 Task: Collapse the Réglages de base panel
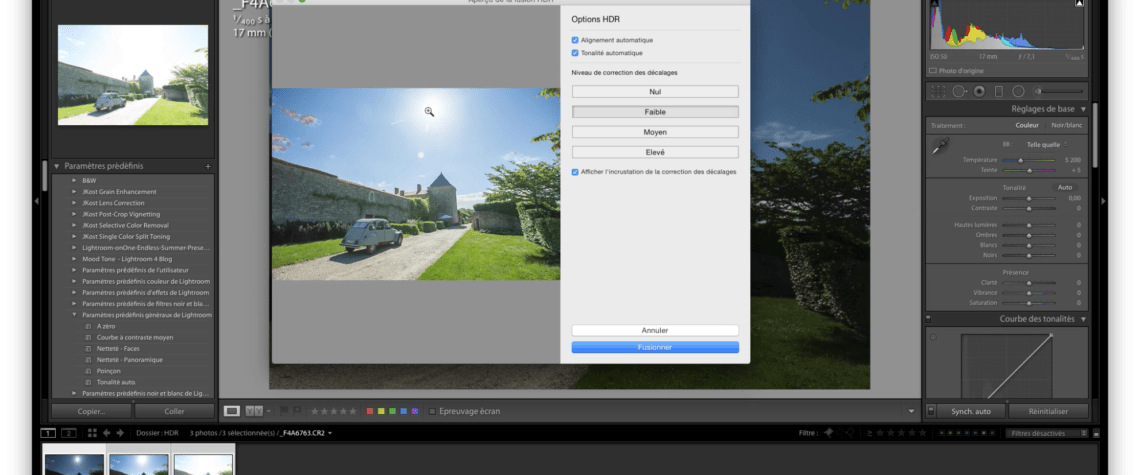pyautogui.click(x=1083, y=109)
